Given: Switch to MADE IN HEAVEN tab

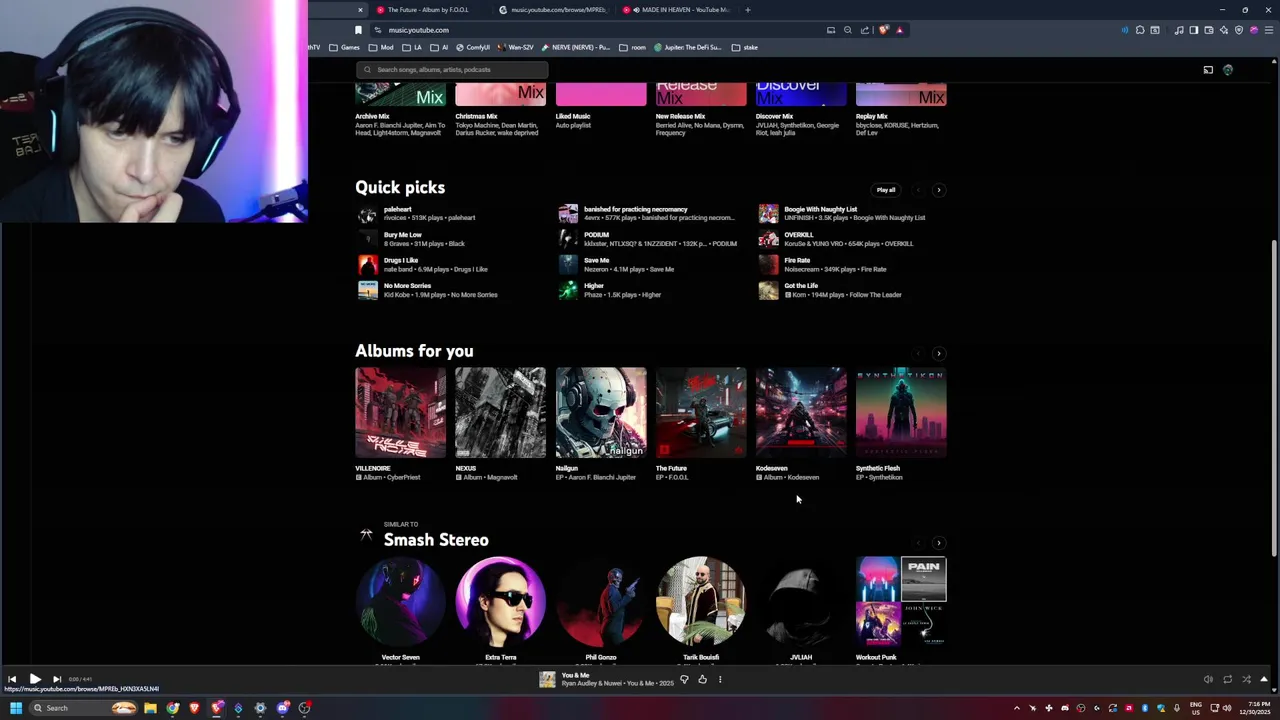Looking at the screenshot, I should tap(677, 10).
